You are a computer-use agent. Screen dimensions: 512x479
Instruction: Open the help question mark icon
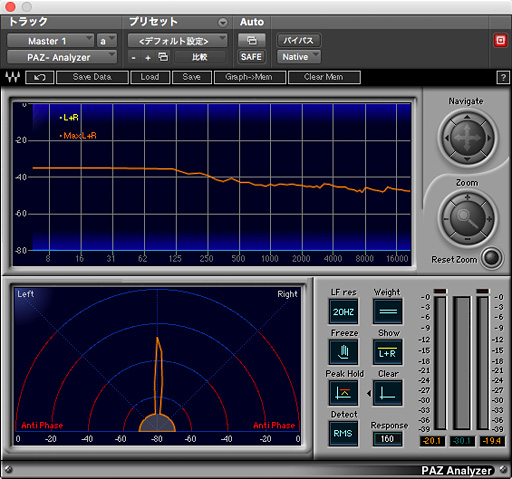tap(503, 77)
